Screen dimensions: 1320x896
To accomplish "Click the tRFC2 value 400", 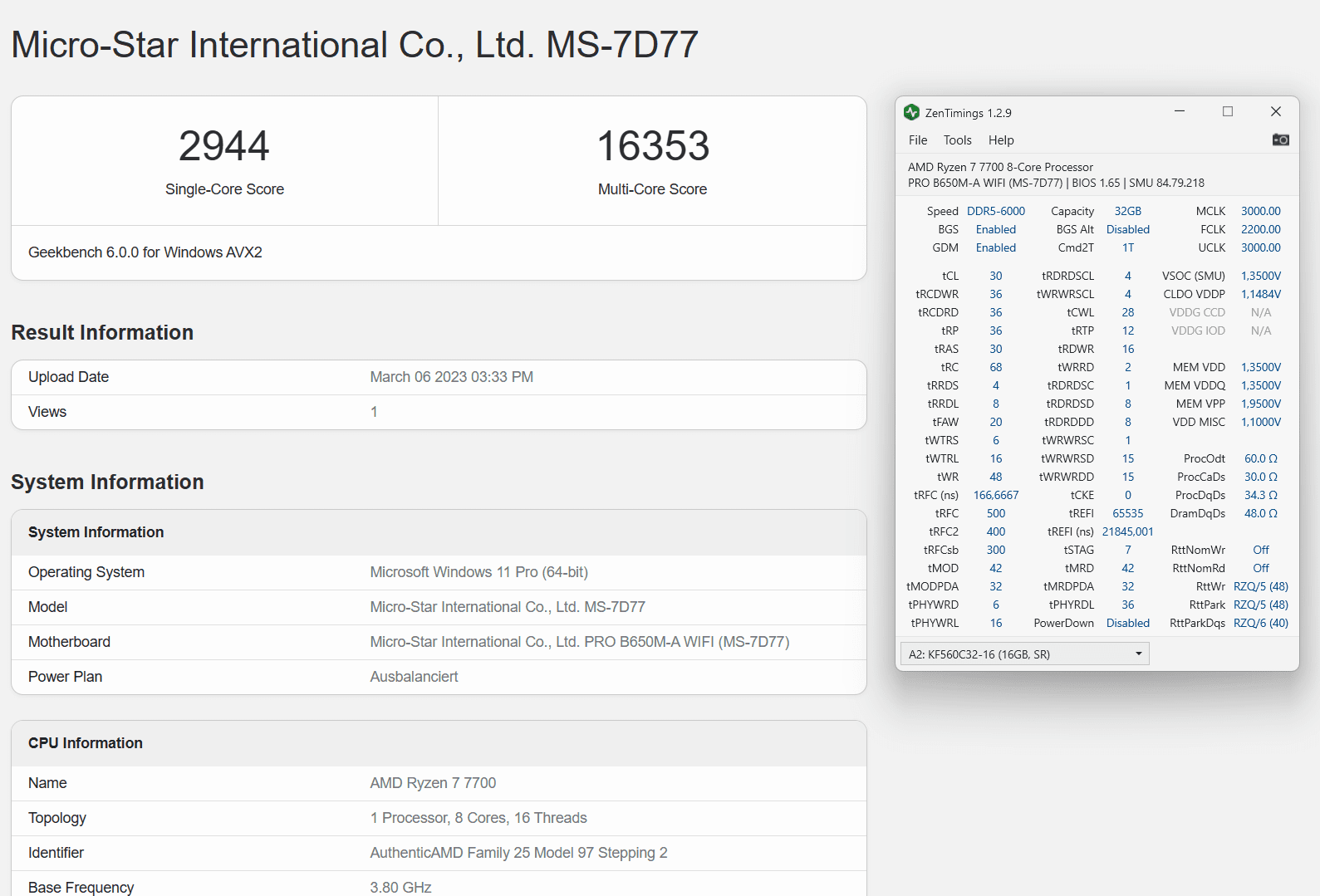I will [996, 531].
